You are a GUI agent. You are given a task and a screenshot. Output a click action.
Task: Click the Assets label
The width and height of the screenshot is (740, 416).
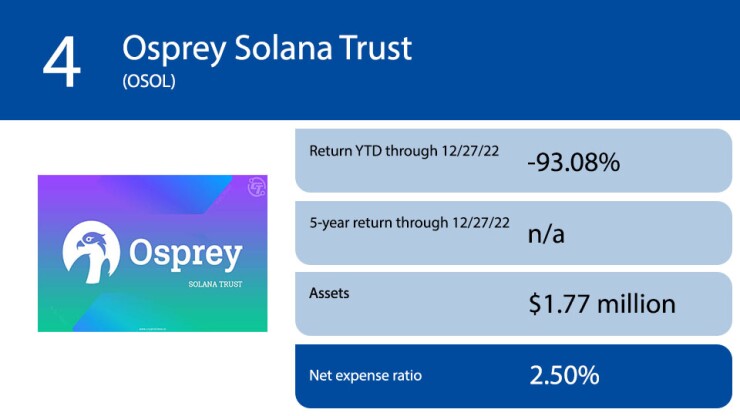(x=328, y=295)
